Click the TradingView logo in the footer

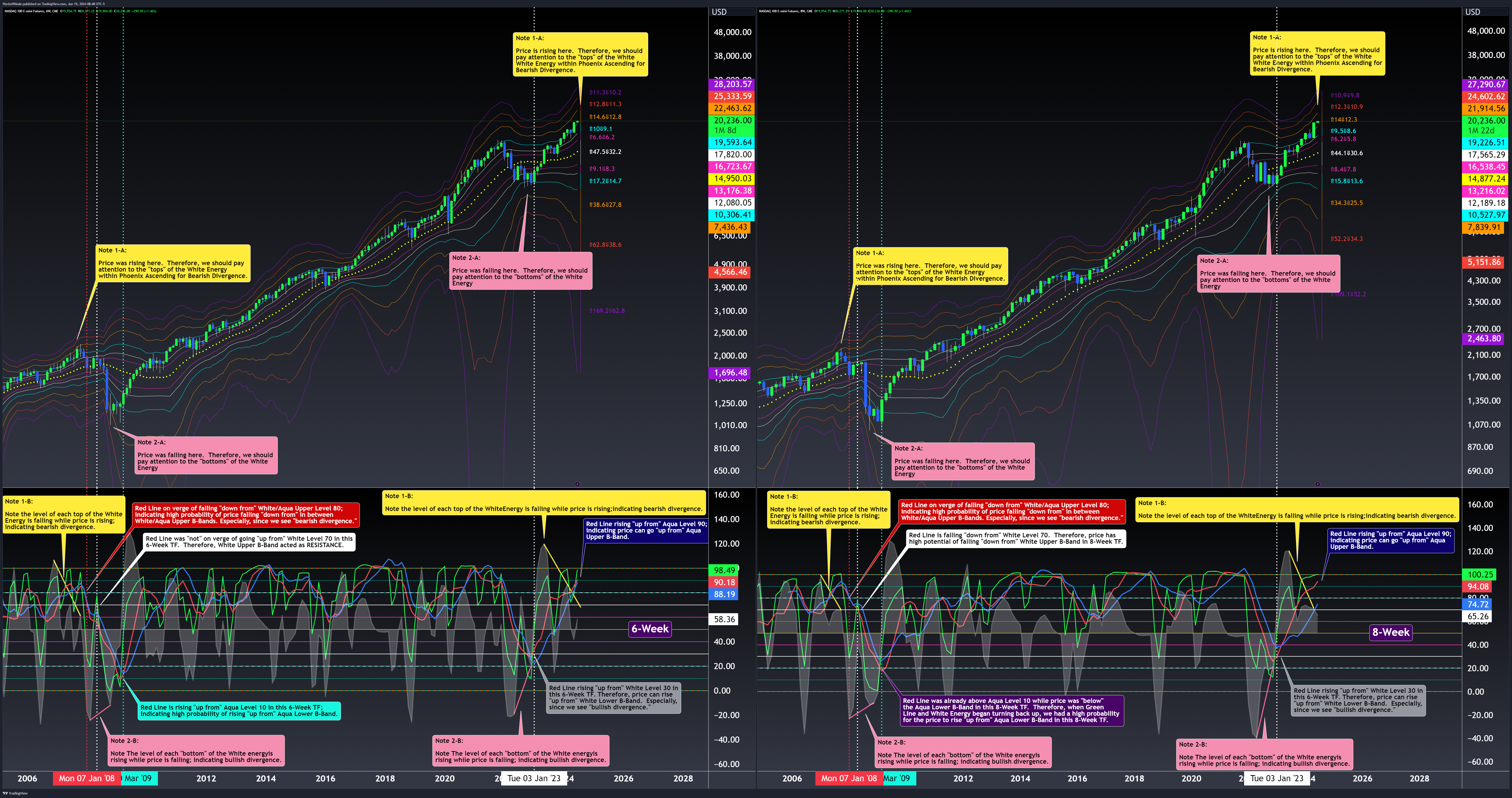15,793
